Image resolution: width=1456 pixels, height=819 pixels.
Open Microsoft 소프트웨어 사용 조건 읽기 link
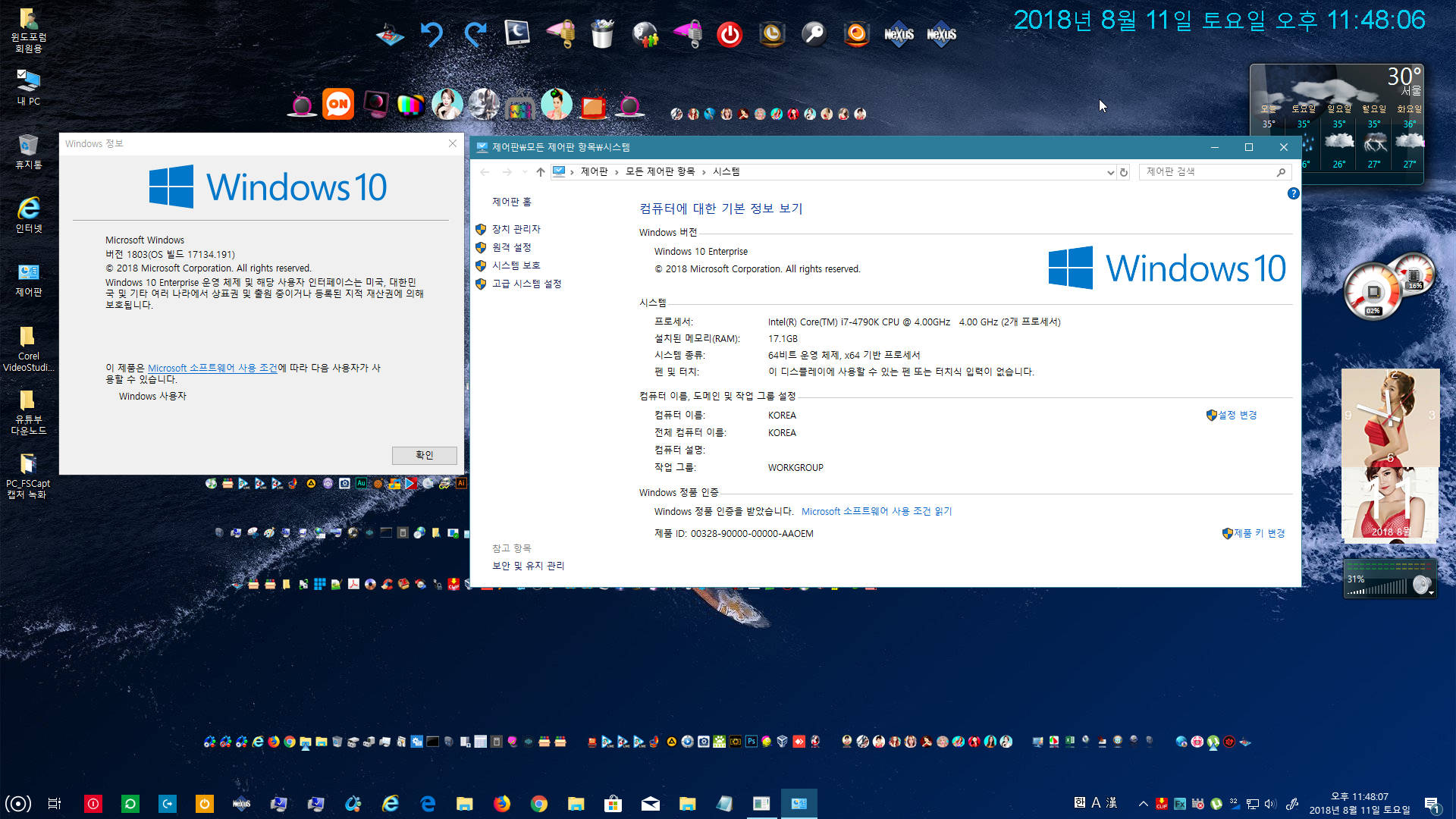(x=877, y=511)
